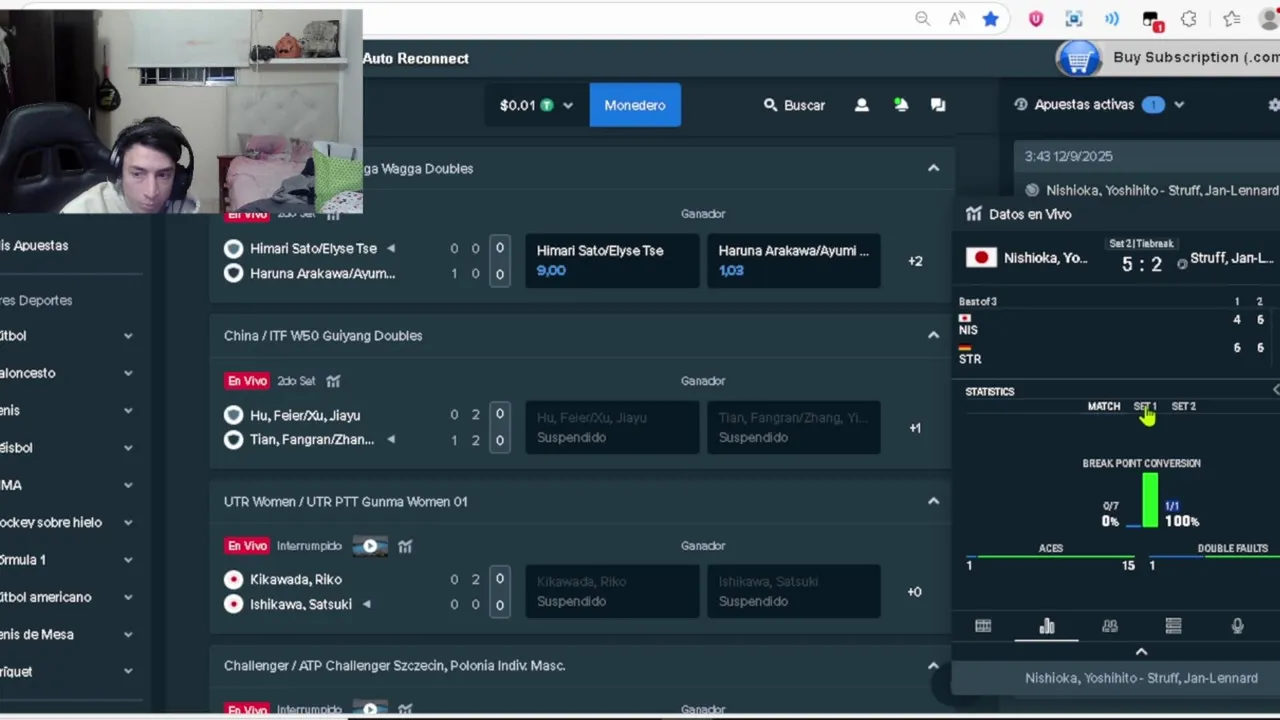This screenshot has width=1280, height=720.
Task: Open head-to-head players icon in live data panel
Action: (x=1110, y=626)
